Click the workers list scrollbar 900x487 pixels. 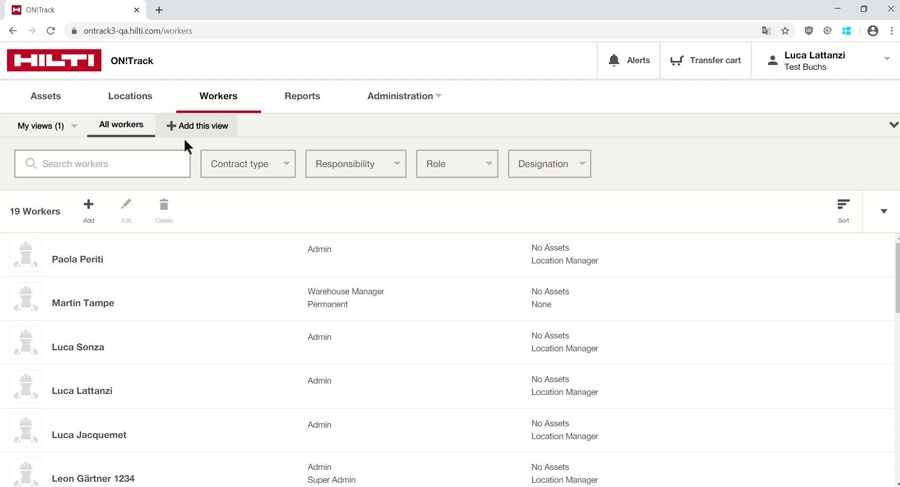click(897, 278)
